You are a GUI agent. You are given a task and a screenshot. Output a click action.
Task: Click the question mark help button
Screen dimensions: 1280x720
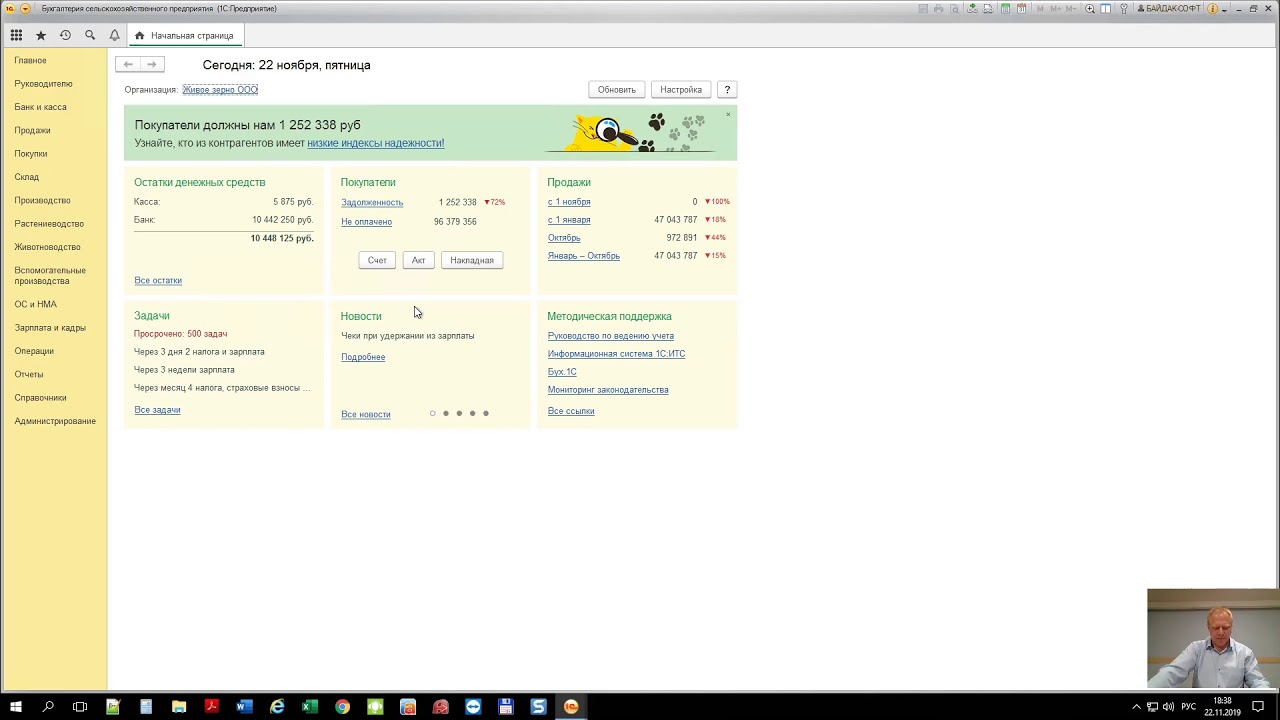point(727,89)
